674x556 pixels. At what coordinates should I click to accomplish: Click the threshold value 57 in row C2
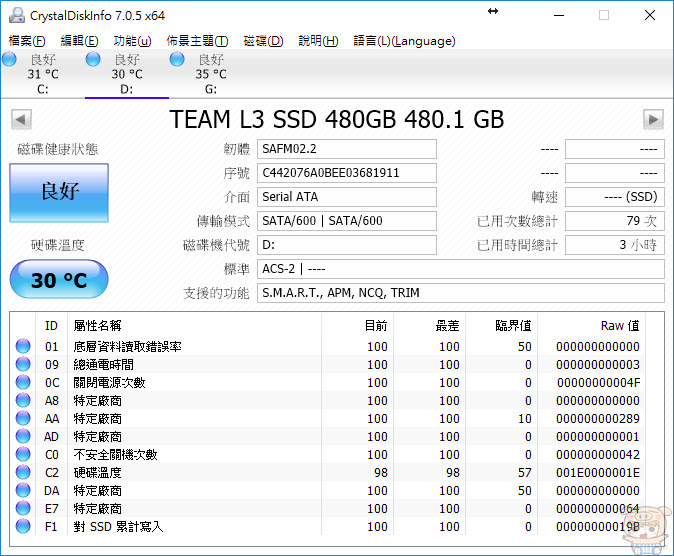[x=524, y=473]
